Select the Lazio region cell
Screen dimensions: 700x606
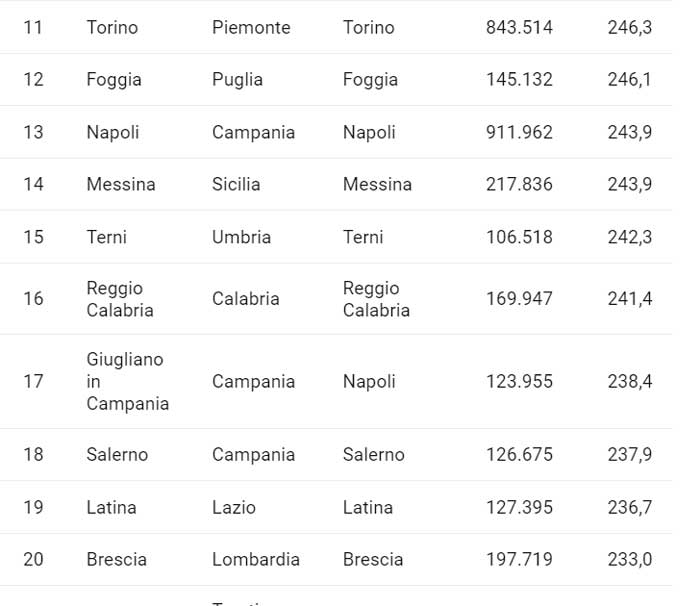(233, 507)
